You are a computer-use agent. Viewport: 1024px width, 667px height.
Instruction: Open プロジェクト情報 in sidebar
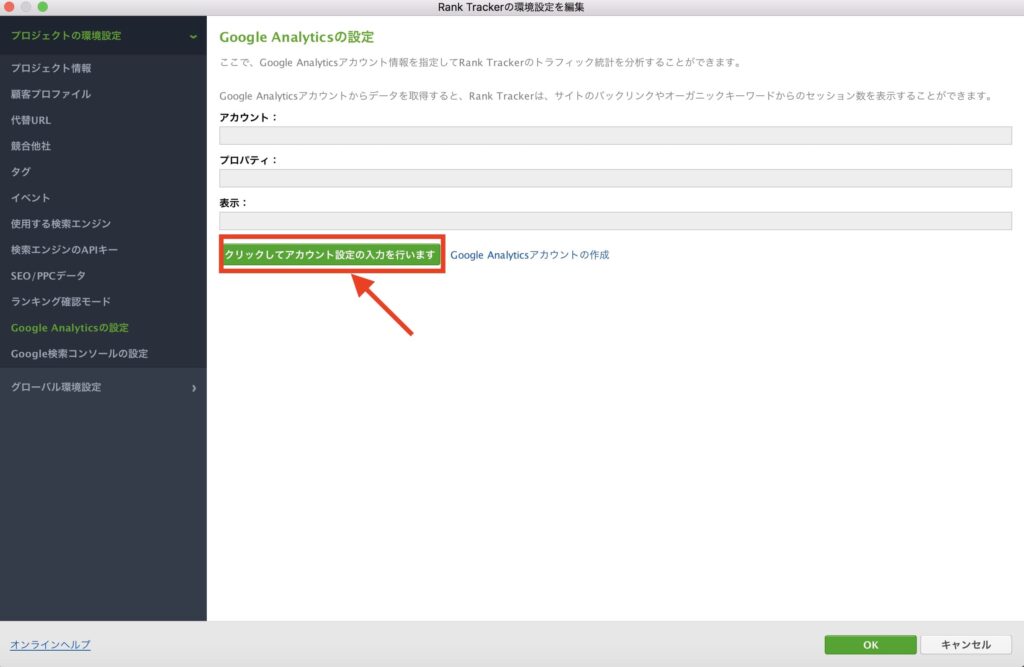click(51, 68)
